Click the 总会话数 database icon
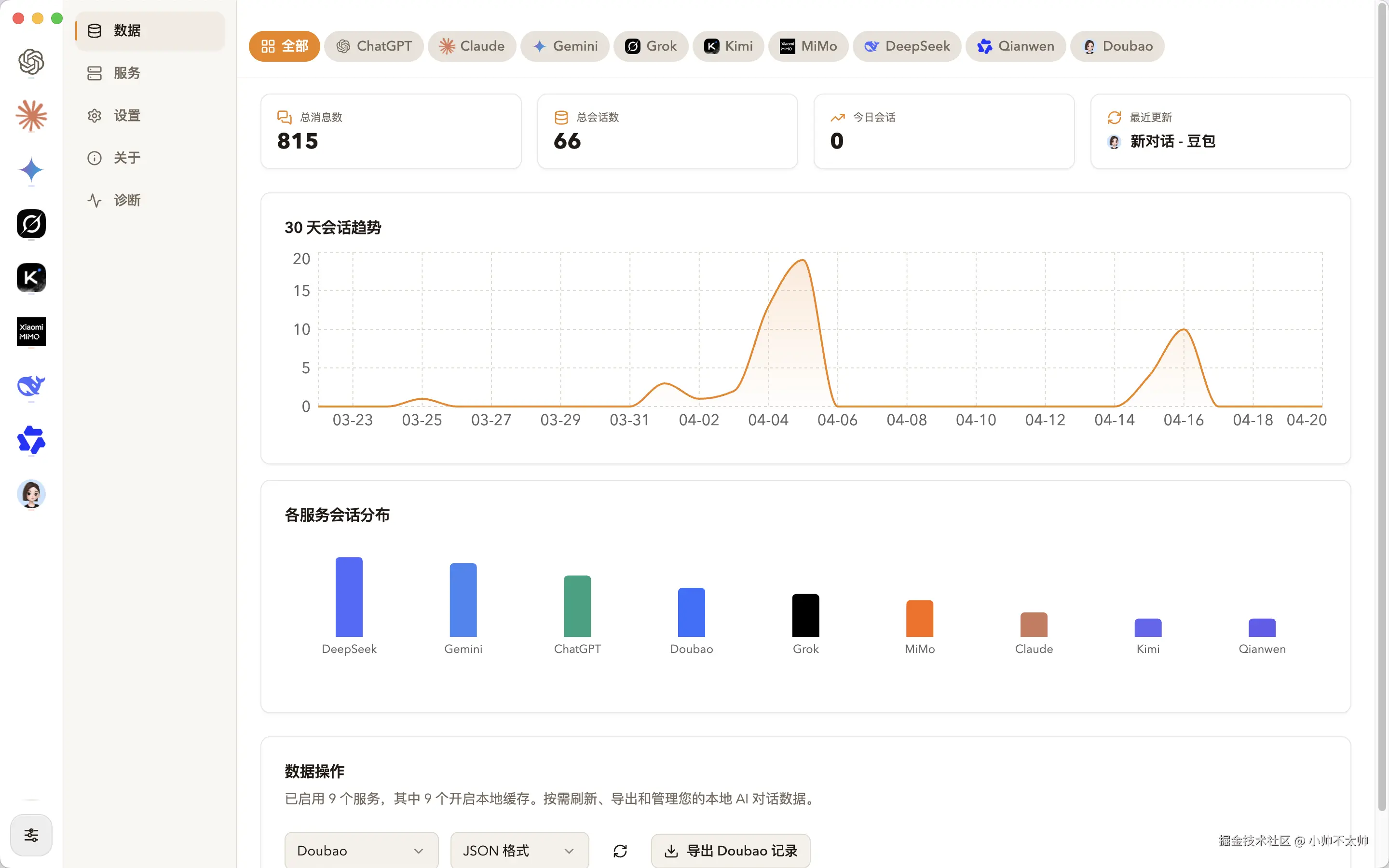The image size is (1389, 868). tap(561, 118)
